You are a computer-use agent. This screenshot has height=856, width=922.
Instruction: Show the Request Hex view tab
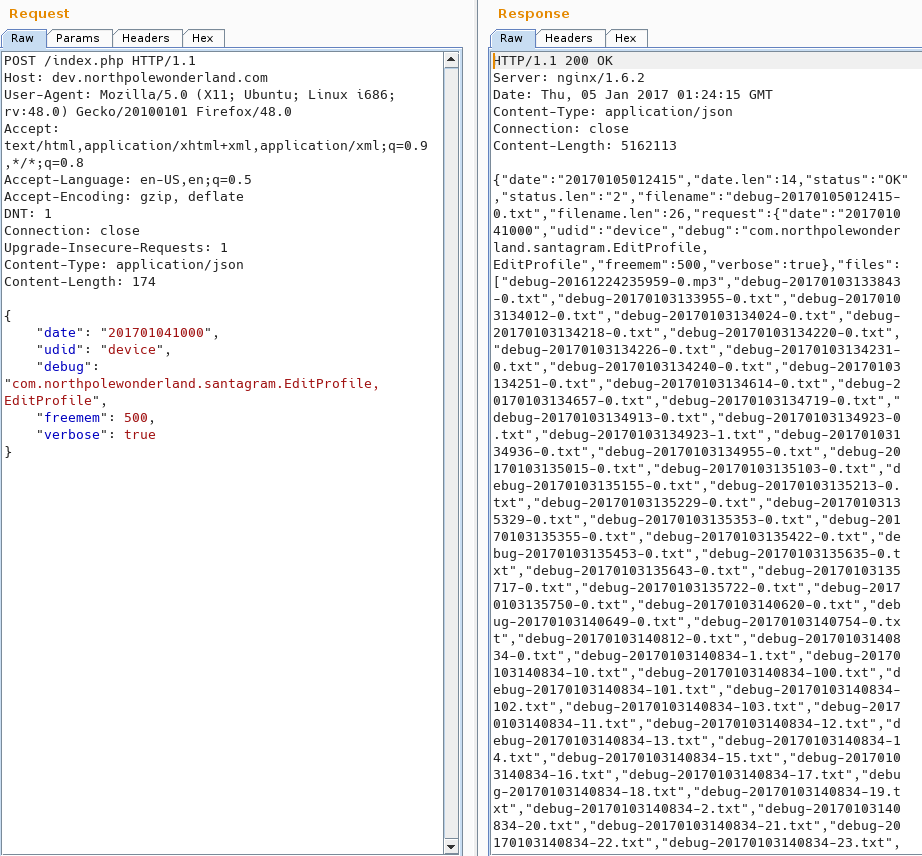click(203, 38)
